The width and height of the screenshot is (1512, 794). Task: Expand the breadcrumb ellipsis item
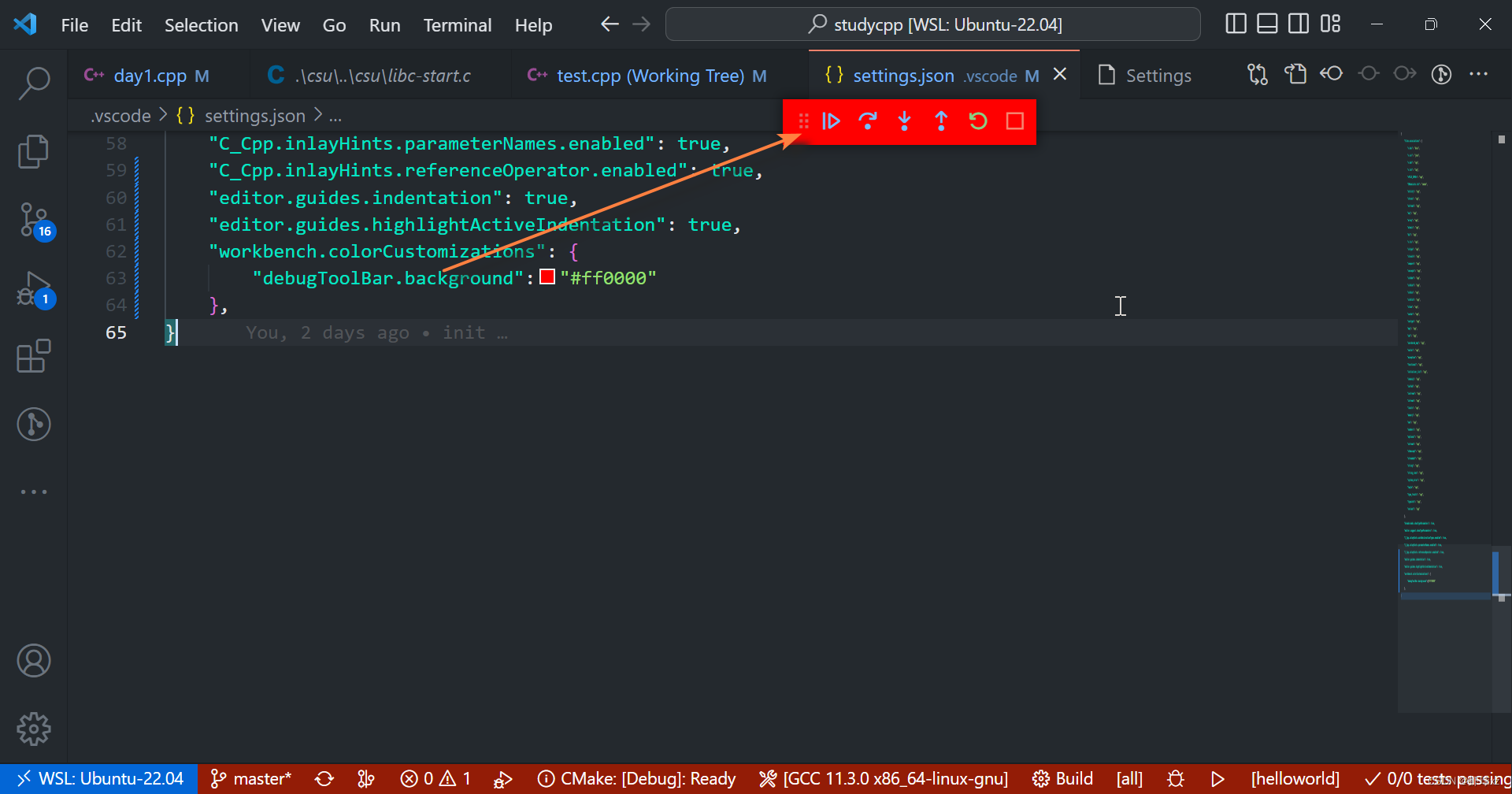335,116
